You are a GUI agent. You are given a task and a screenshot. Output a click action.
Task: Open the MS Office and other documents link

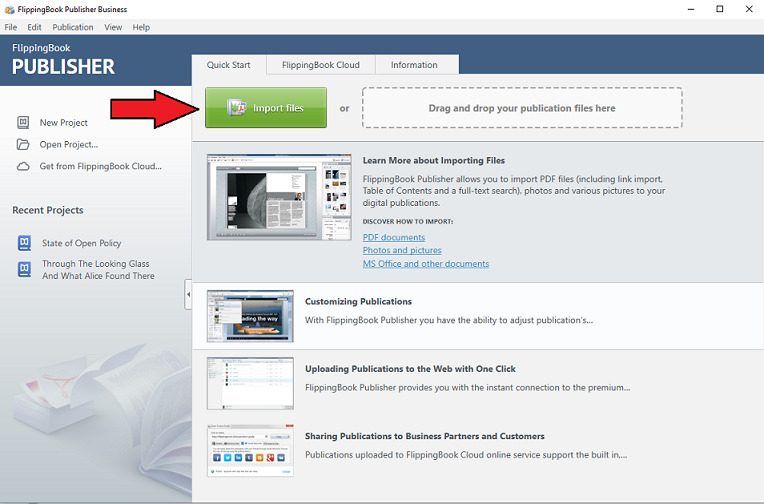[x=426, y=264]
